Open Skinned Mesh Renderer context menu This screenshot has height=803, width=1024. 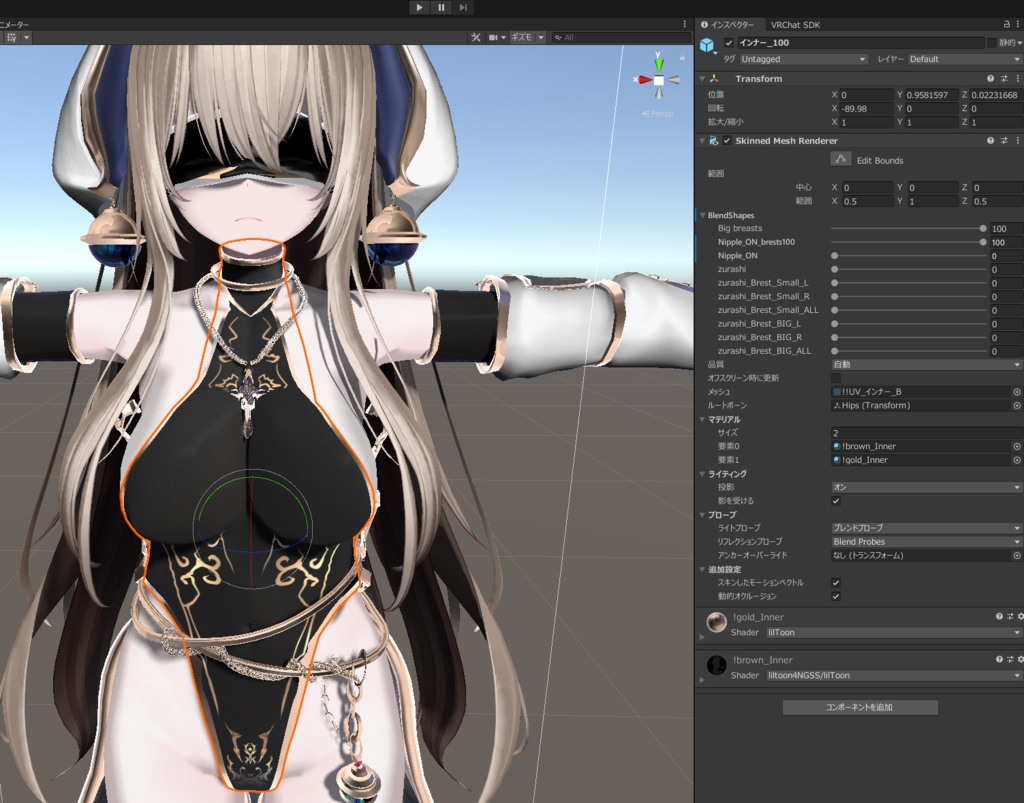tap(1017, 140)
